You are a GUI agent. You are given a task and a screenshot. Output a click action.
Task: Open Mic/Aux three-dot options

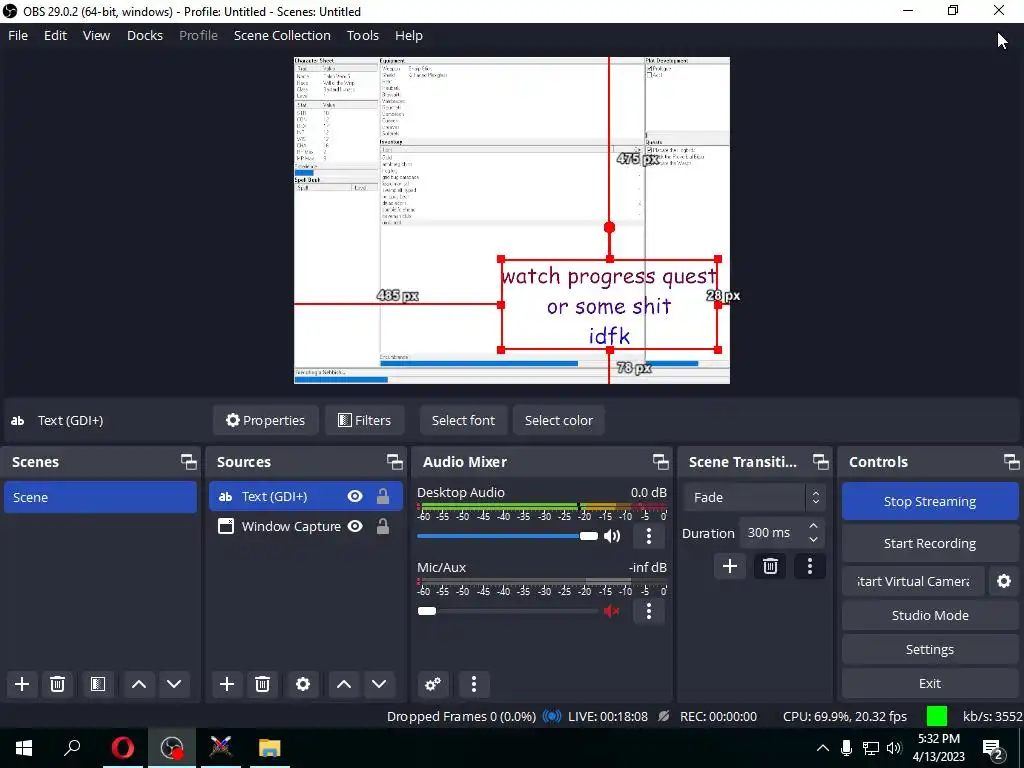(648, 611)
